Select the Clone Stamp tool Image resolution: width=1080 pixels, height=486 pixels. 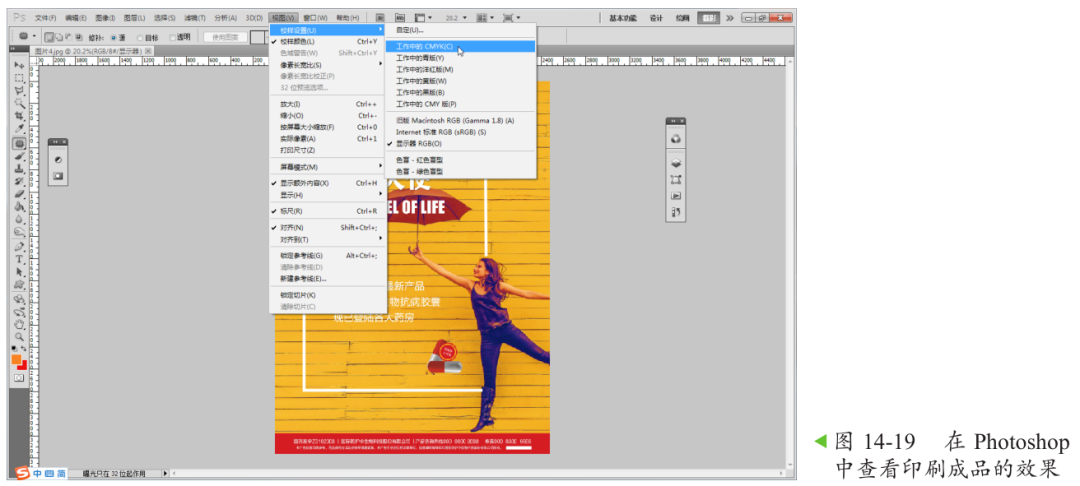[x=19, y=169]
